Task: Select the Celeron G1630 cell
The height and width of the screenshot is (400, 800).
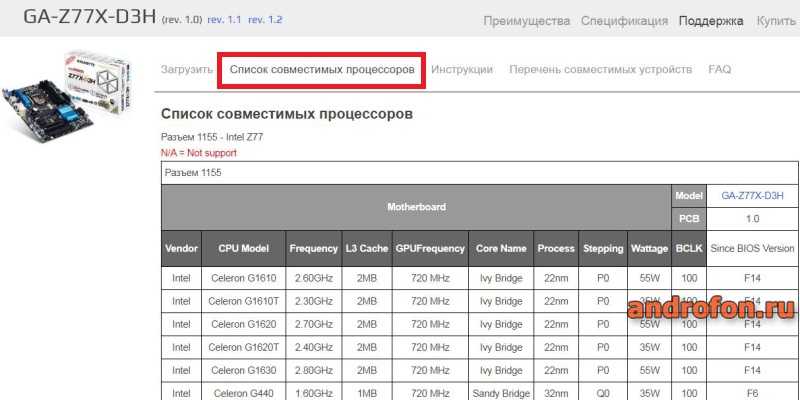Action: [x=243, y=370]
